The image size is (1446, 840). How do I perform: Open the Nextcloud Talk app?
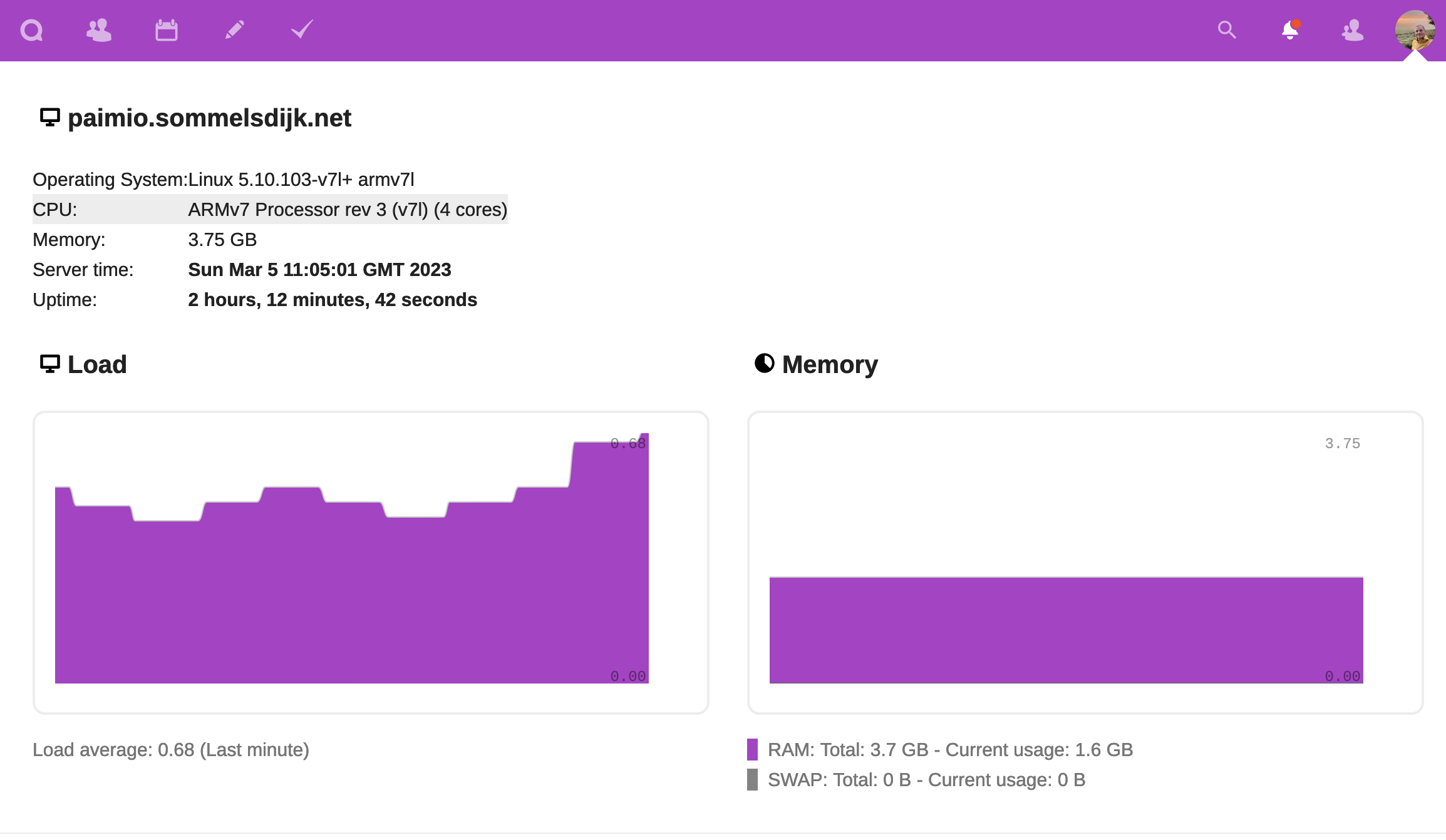(31, 30)
